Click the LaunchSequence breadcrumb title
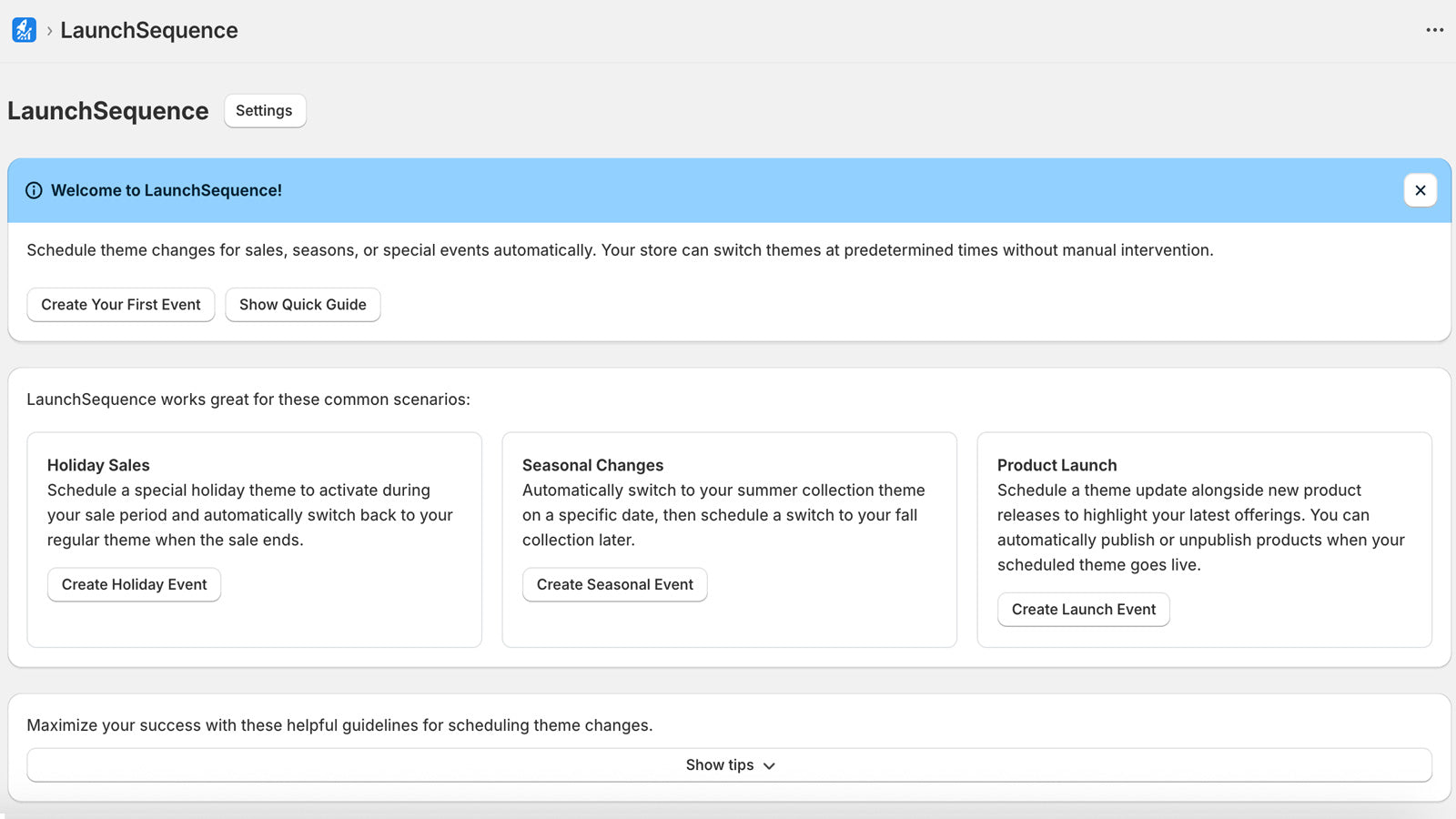 tap(149, 30)
